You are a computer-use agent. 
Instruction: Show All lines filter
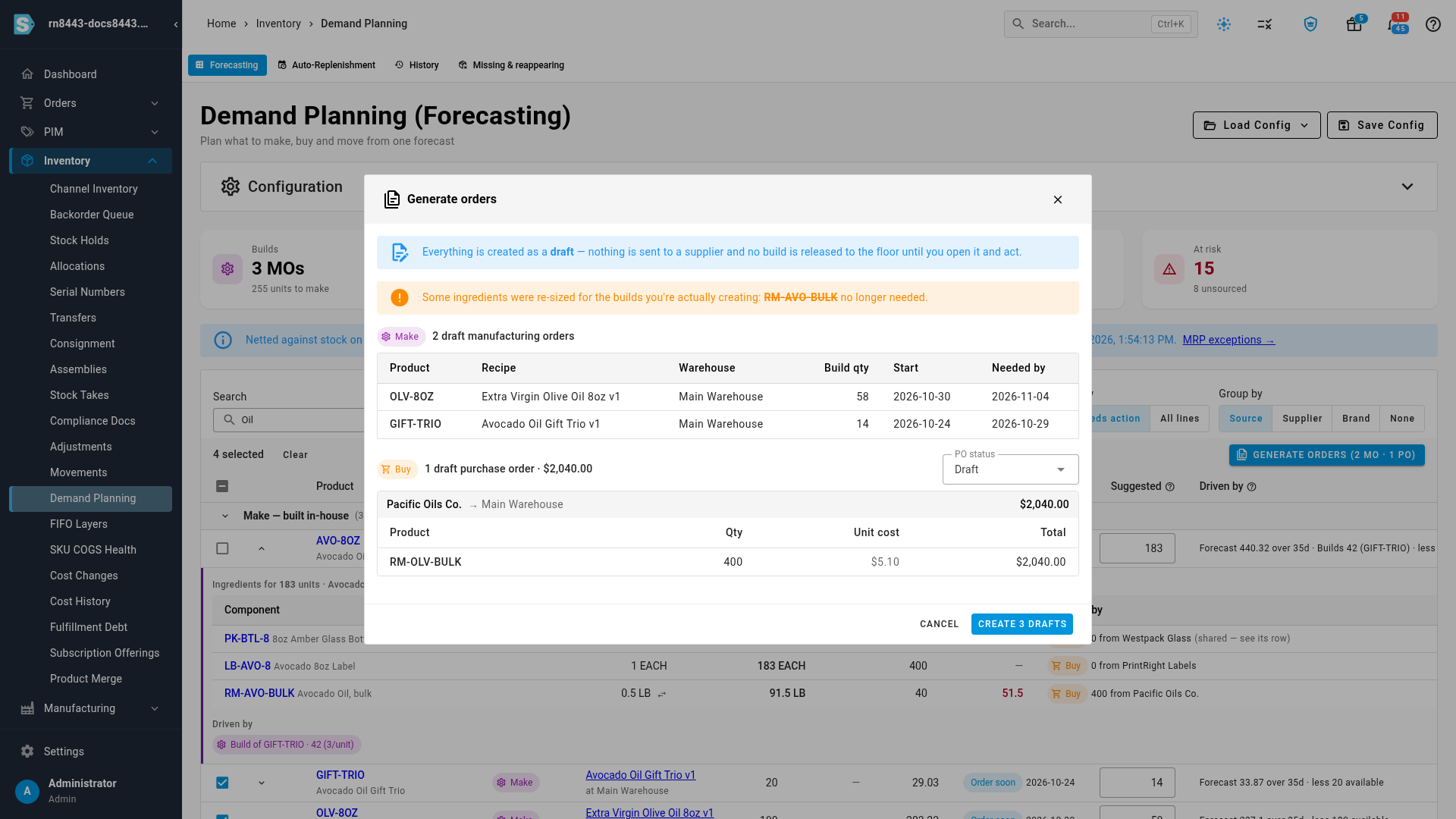click(1179, 419)
